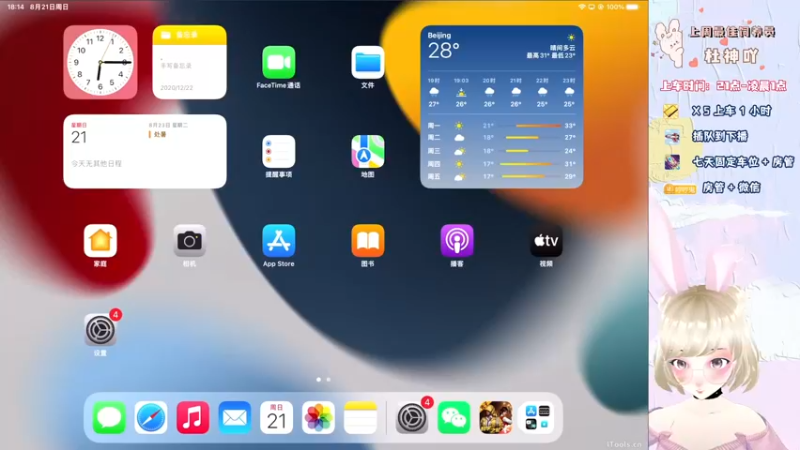Open Settings in the dock's recent apps

coord(412,418)
